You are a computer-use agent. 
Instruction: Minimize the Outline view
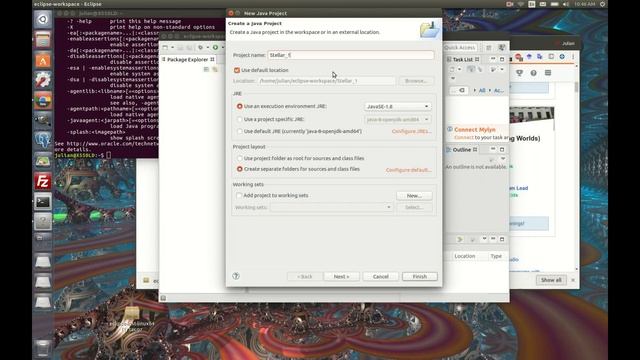coord(493,149)
